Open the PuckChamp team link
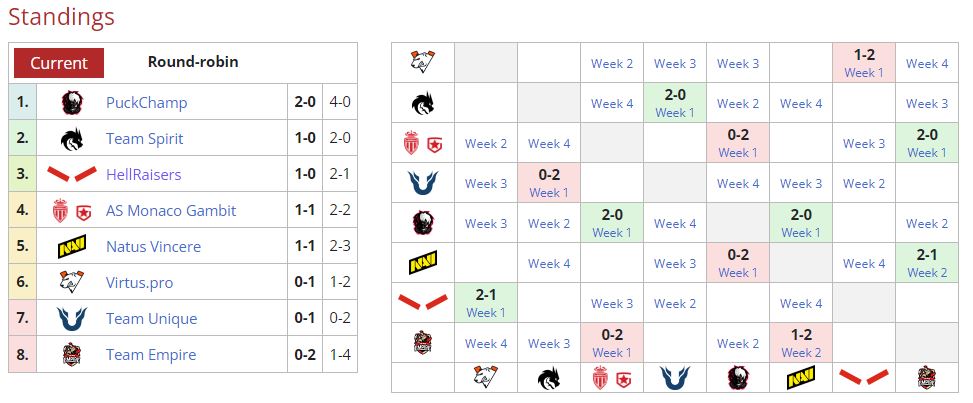Image resolution: width=973 pixels, height=403 pixels. pyautogui.click(x=146, y=102)
